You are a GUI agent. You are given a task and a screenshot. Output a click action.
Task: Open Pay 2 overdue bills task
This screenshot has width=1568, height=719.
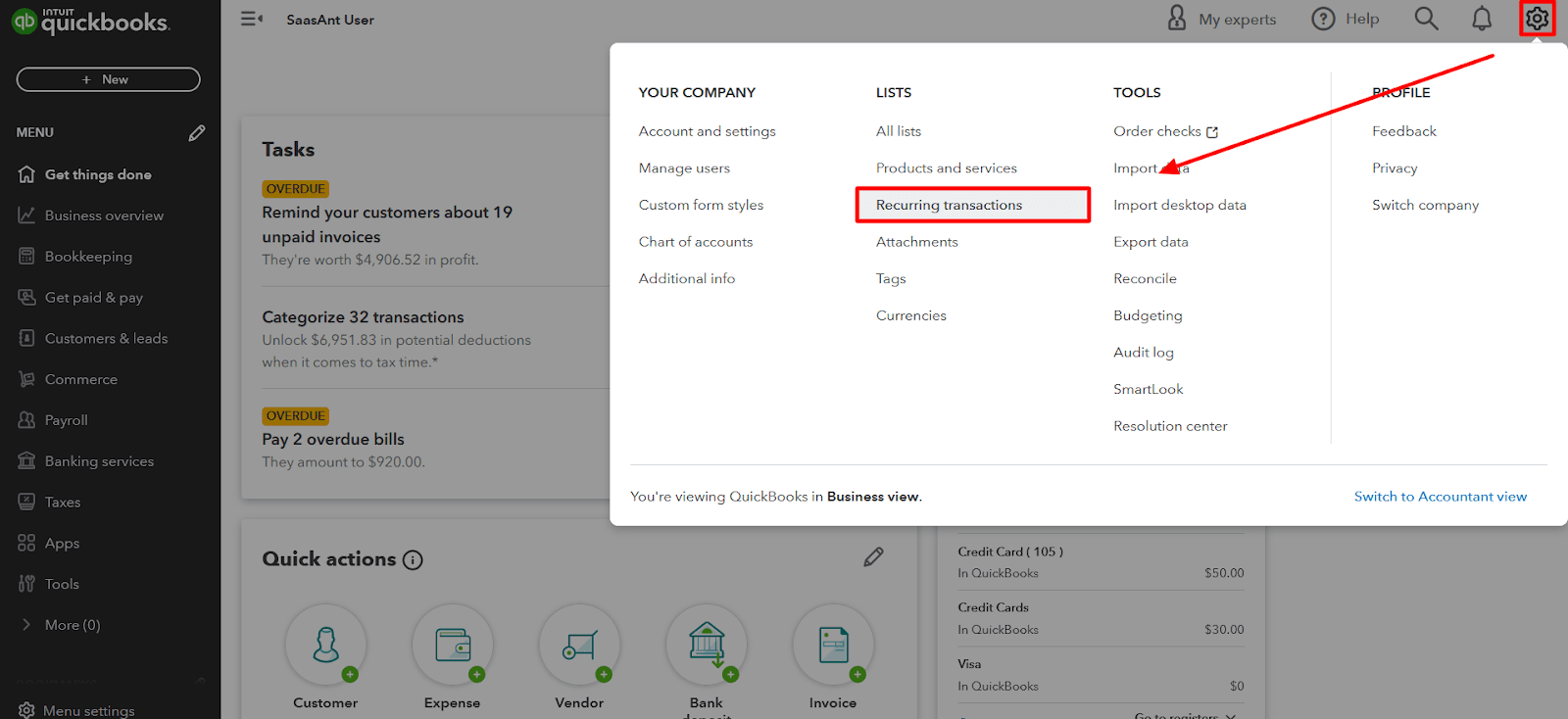point(333,439)
